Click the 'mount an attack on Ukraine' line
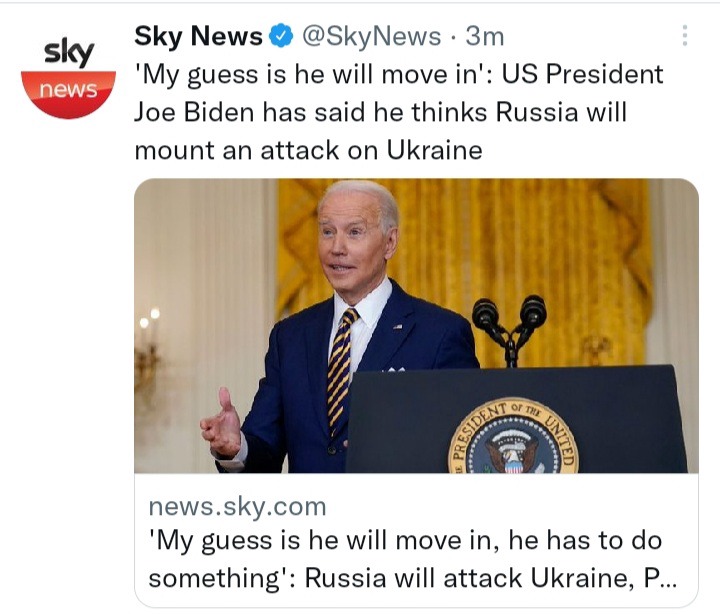Image resolution: width=720 pixels, height=614 pixels. pos(309,150)
